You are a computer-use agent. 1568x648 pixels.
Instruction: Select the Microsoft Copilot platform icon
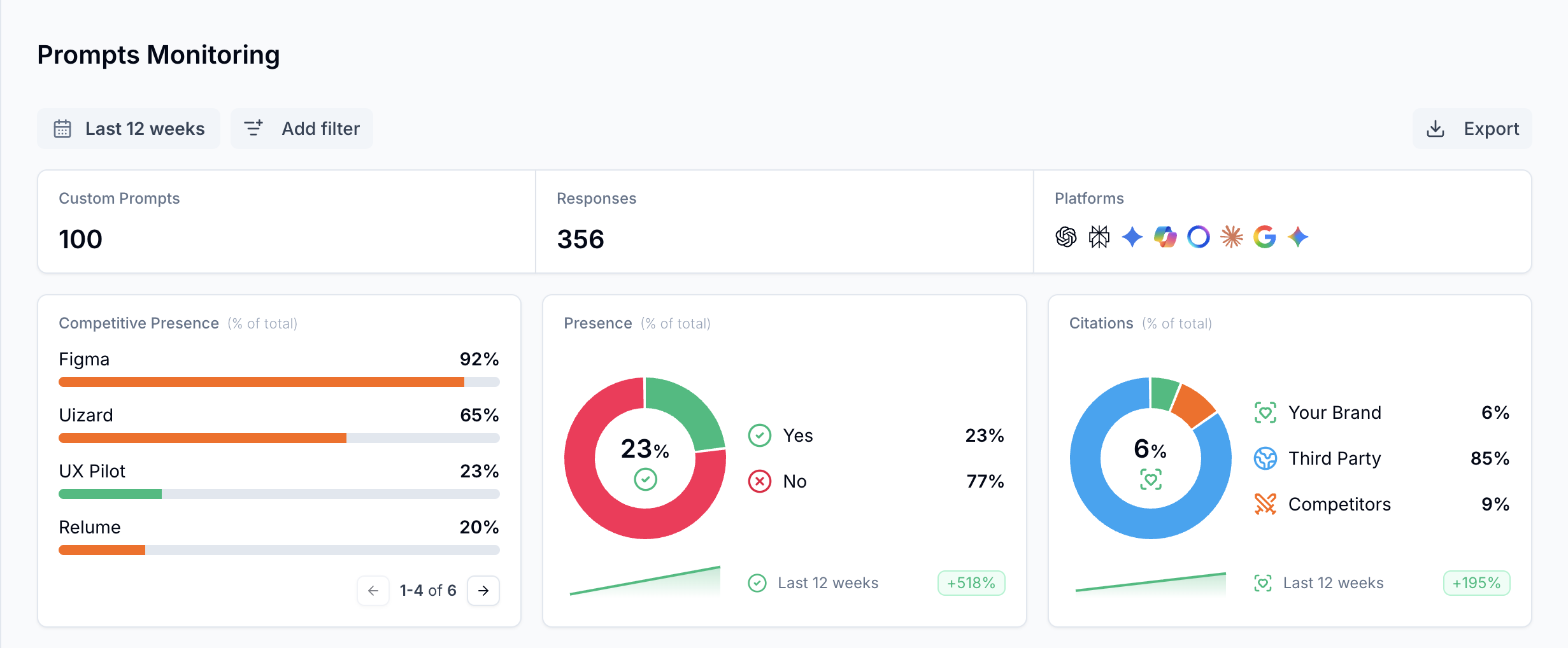tap(1165, 237)
